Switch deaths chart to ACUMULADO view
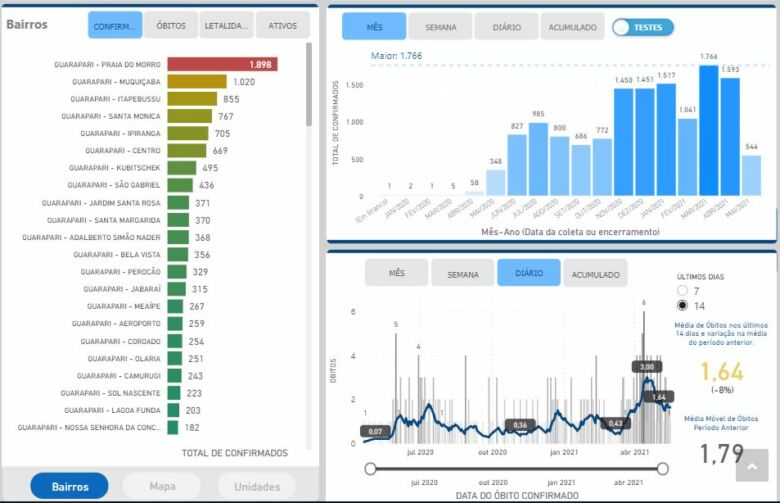Image resolution: width=780 pixels, height=503 pixels. tap(595, 273)
